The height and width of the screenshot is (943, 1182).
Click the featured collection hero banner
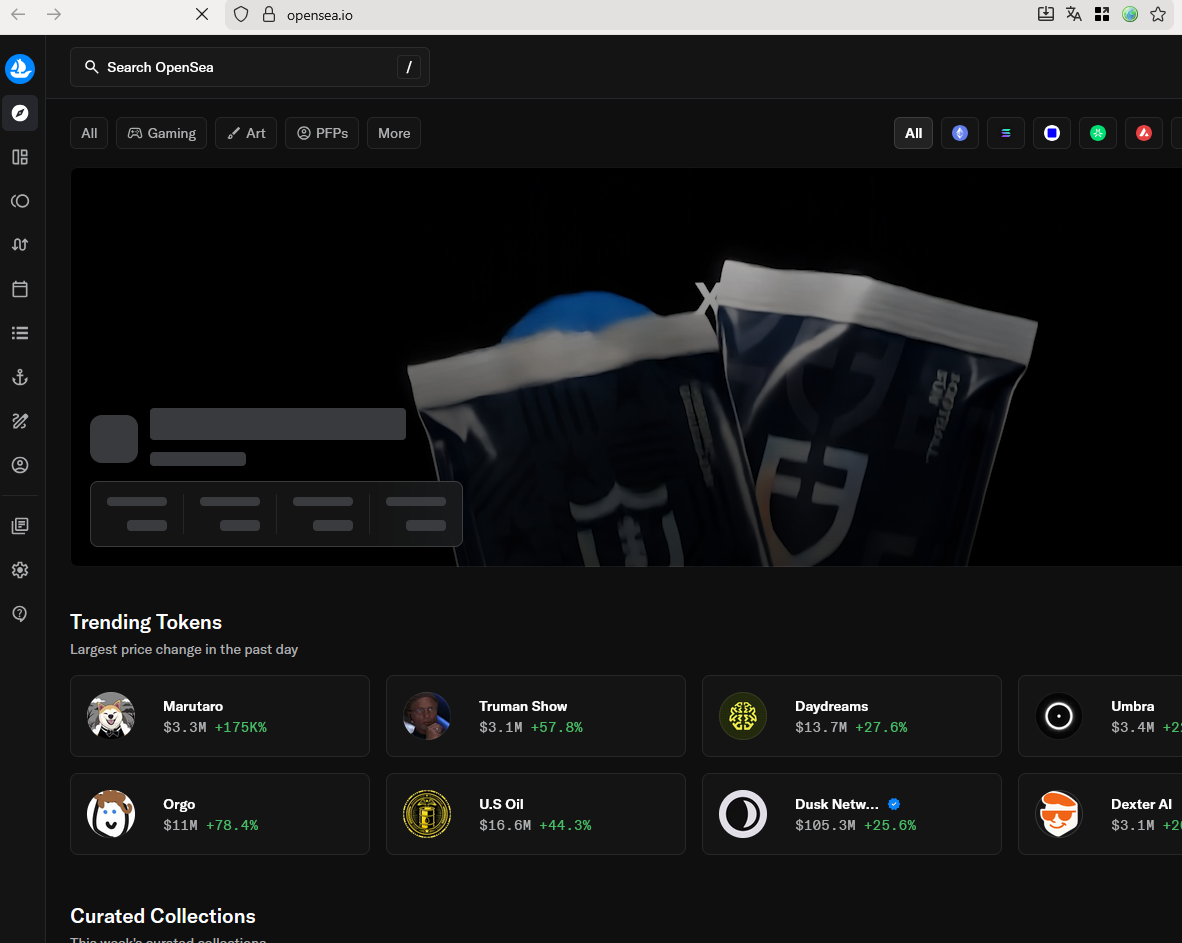[x=626, y=367]
